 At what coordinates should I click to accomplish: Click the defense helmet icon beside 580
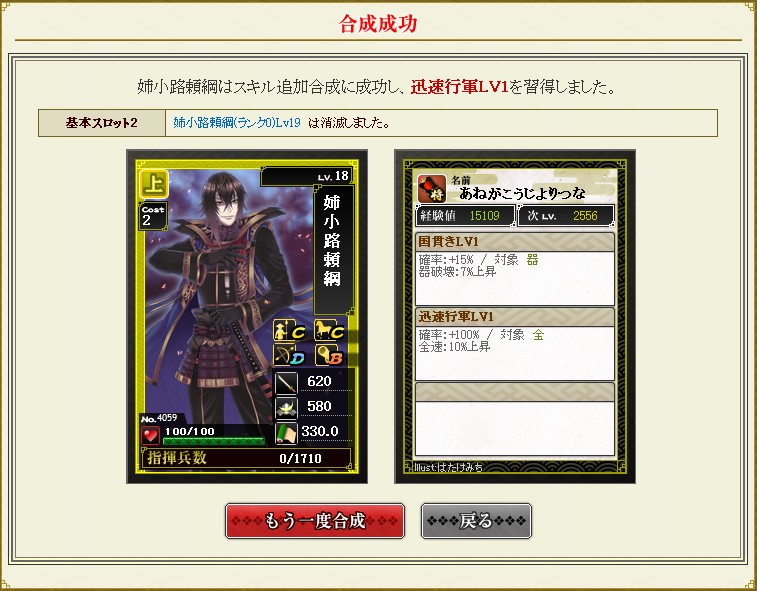click(x=286, y=408)
